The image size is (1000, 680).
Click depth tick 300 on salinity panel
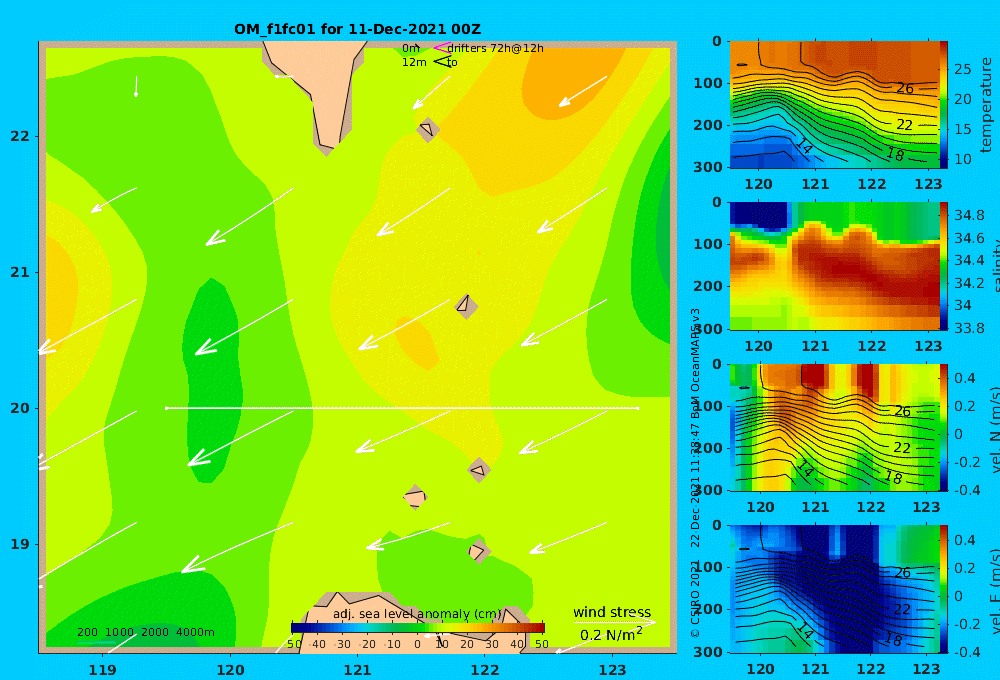[708, 329]
